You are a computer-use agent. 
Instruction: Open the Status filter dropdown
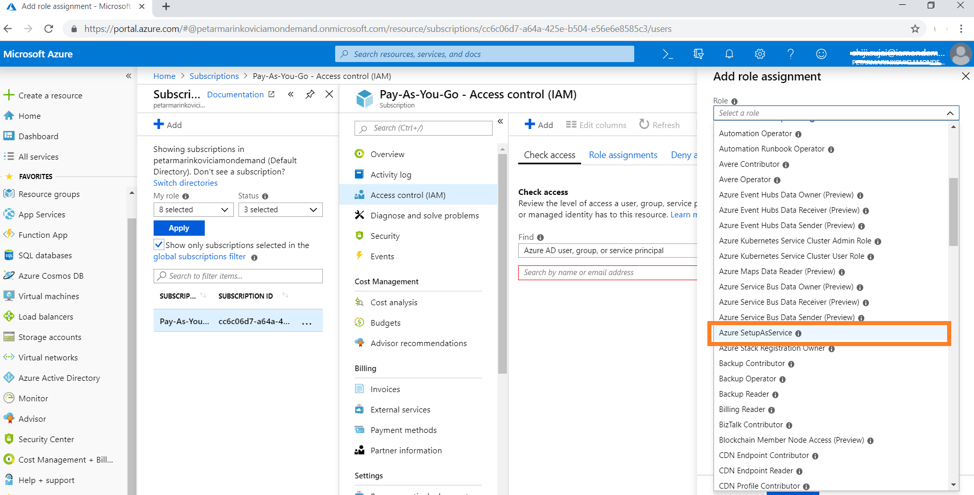279,210
